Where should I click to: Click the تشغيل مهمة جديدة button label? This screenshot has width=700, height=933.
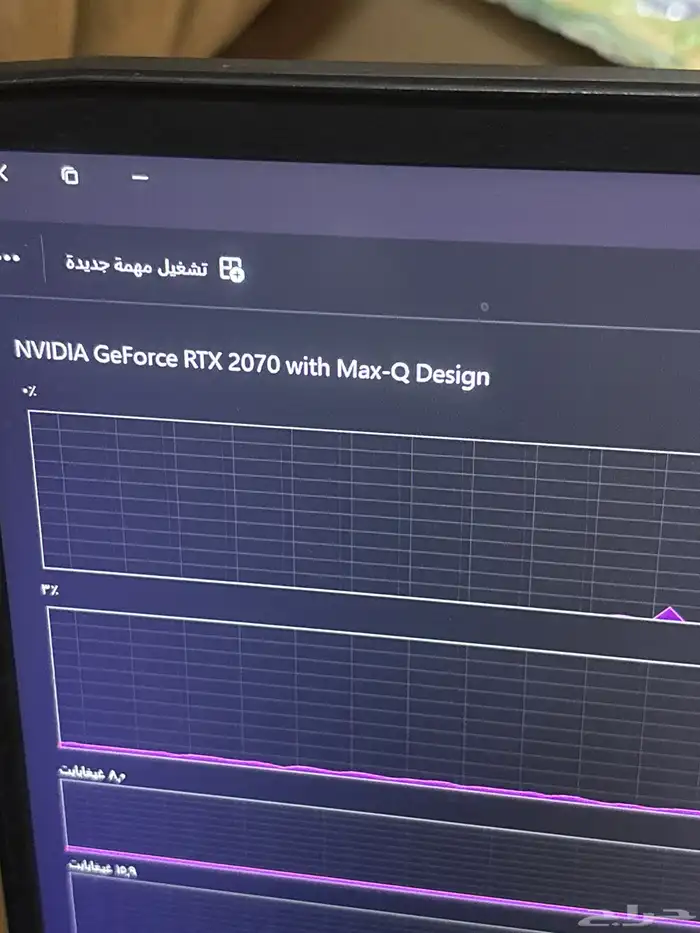(136, 265)
